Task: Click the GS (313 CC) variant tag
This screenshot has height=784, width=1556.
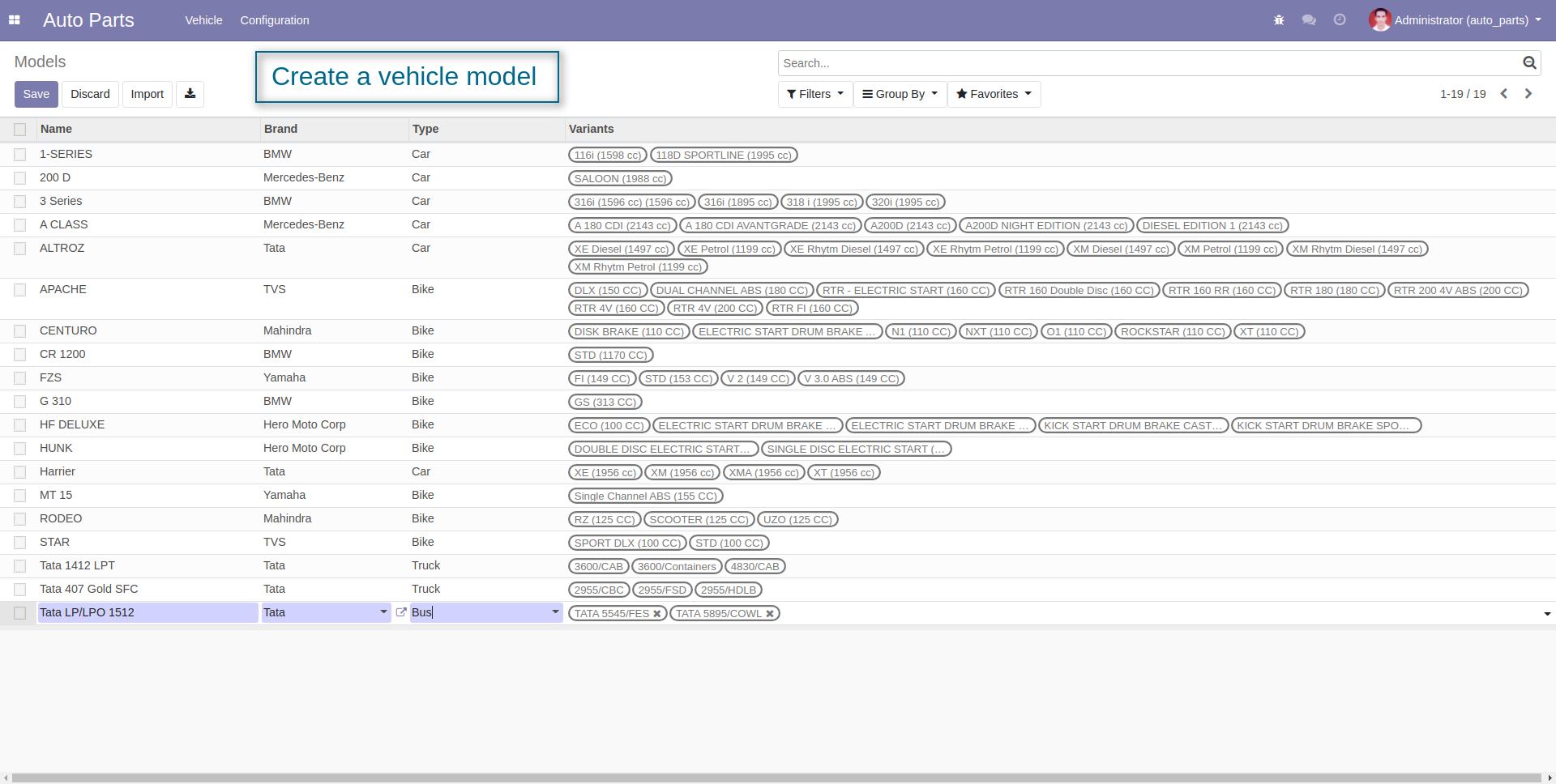Action: [x=605, y=402]
